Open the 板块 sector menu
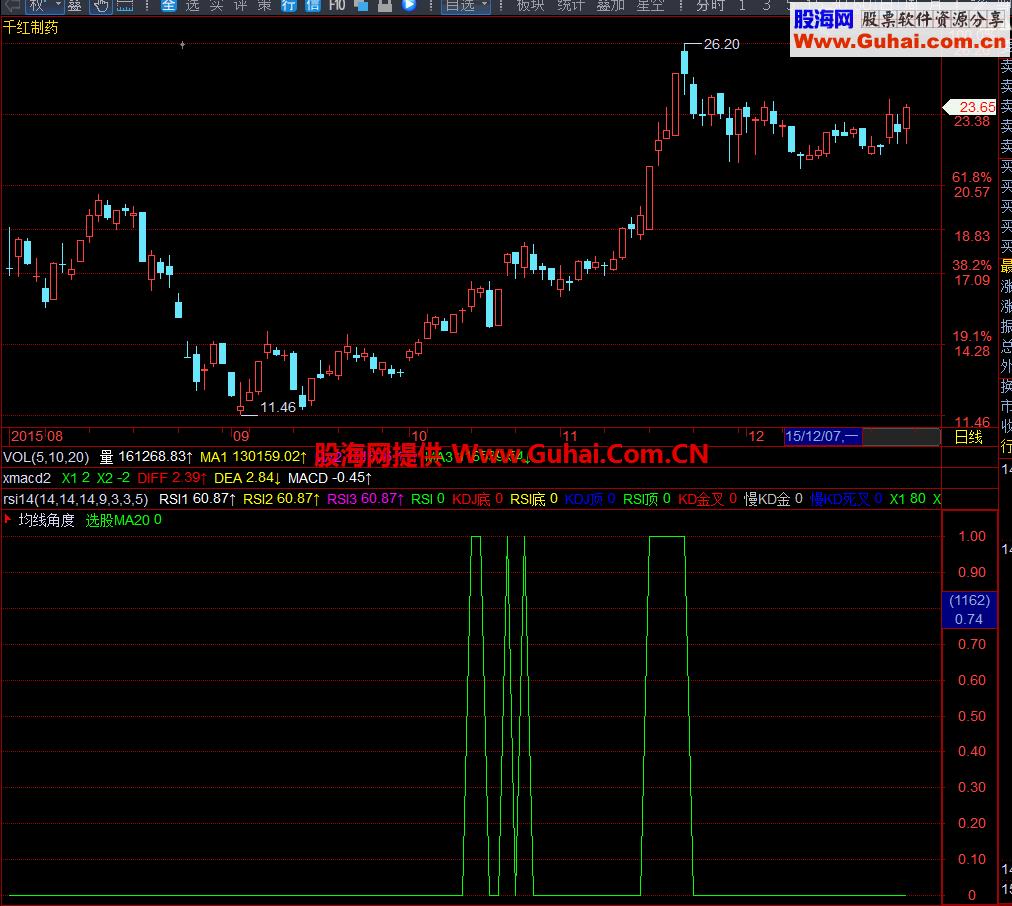 [530, 6]
